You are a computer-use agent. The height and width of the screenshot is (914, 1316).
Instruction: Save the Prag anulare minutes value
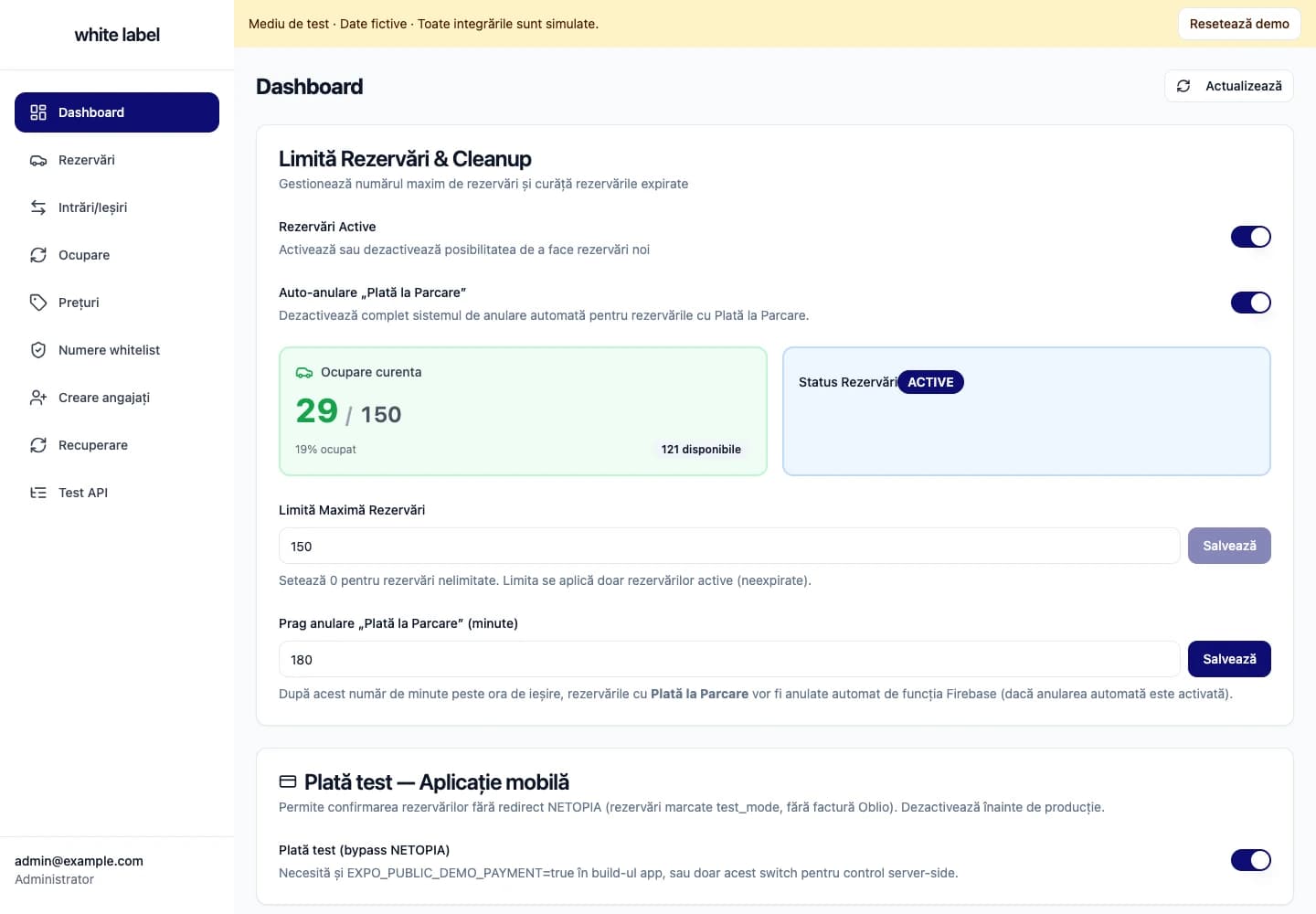[1229, 659]
